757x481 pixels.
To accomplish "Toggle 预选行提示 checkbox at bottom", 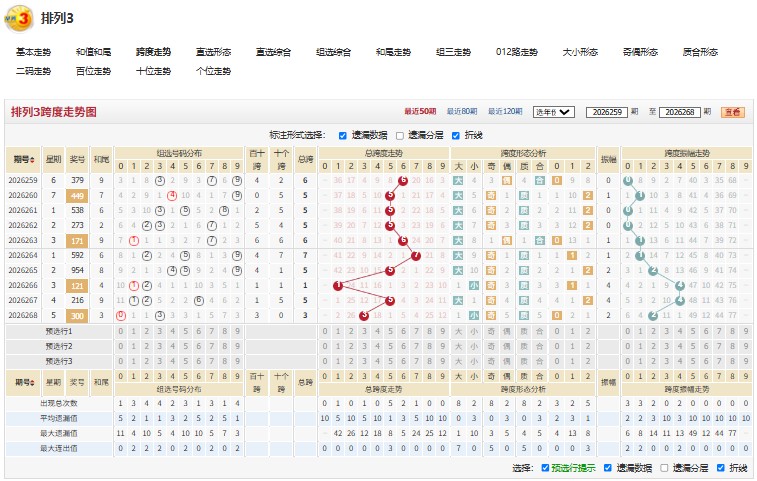I will pyautogui.click(x=545, y=468).
